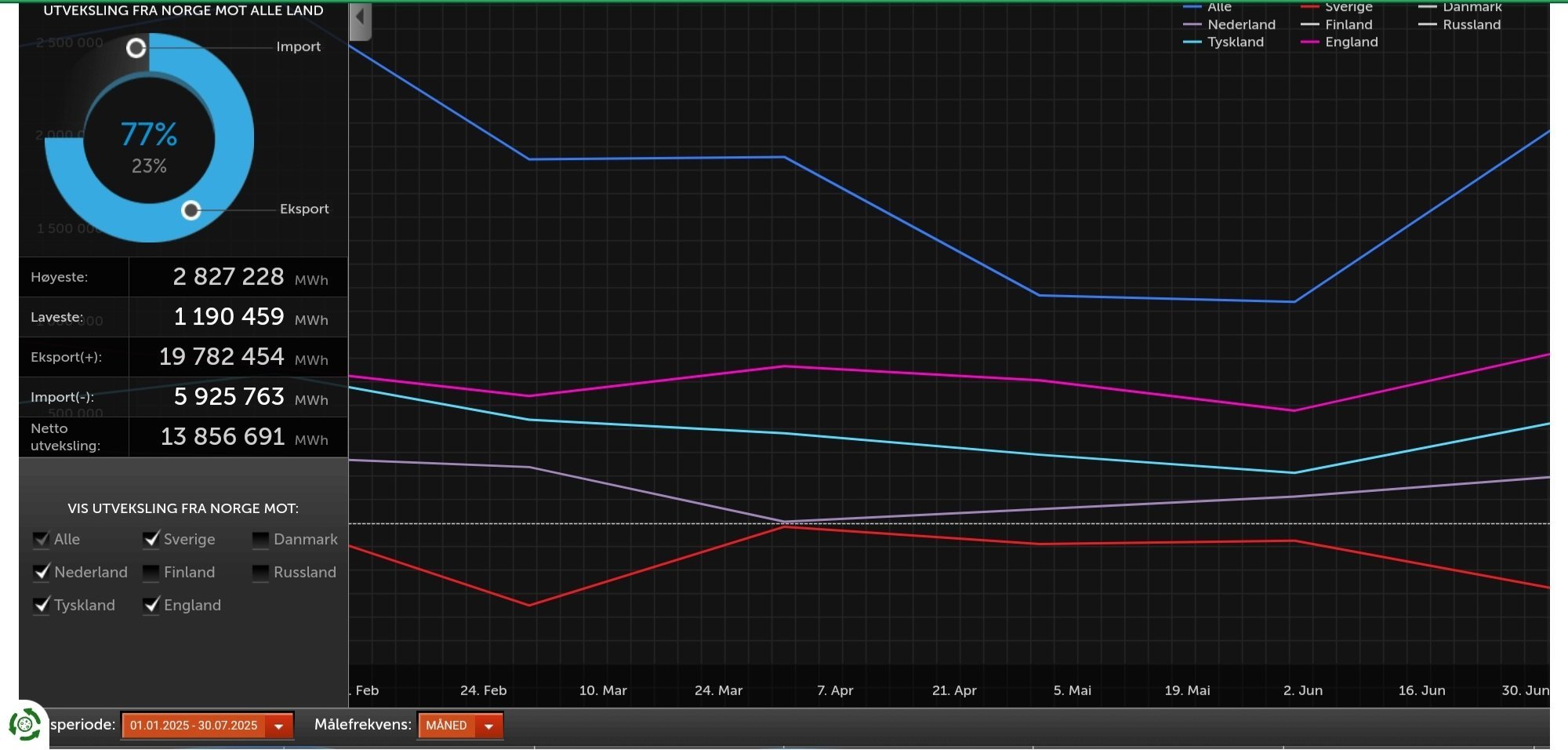The width and height of the screenshot is (1568, 750).
Task: Click the 10. Mar axis label
Action: (x=603, y=690)
